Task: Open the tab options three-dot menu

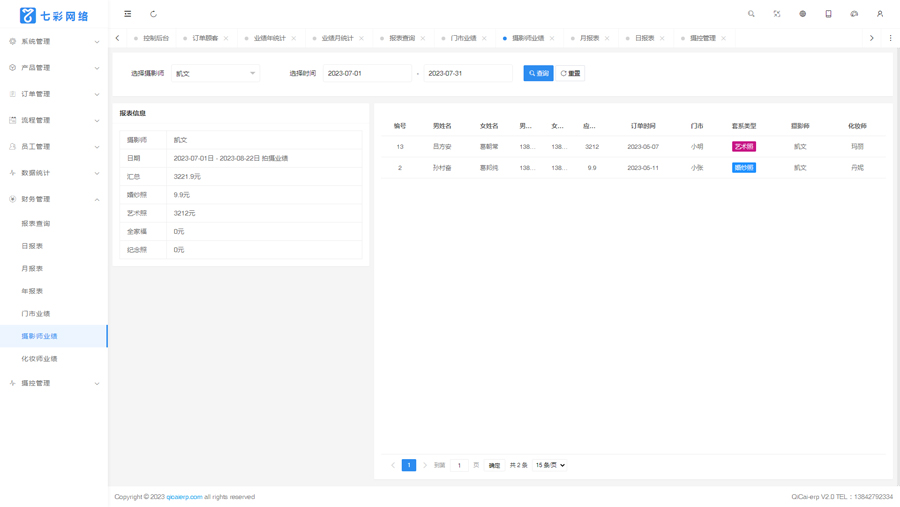Action: [x=890, y=38]
